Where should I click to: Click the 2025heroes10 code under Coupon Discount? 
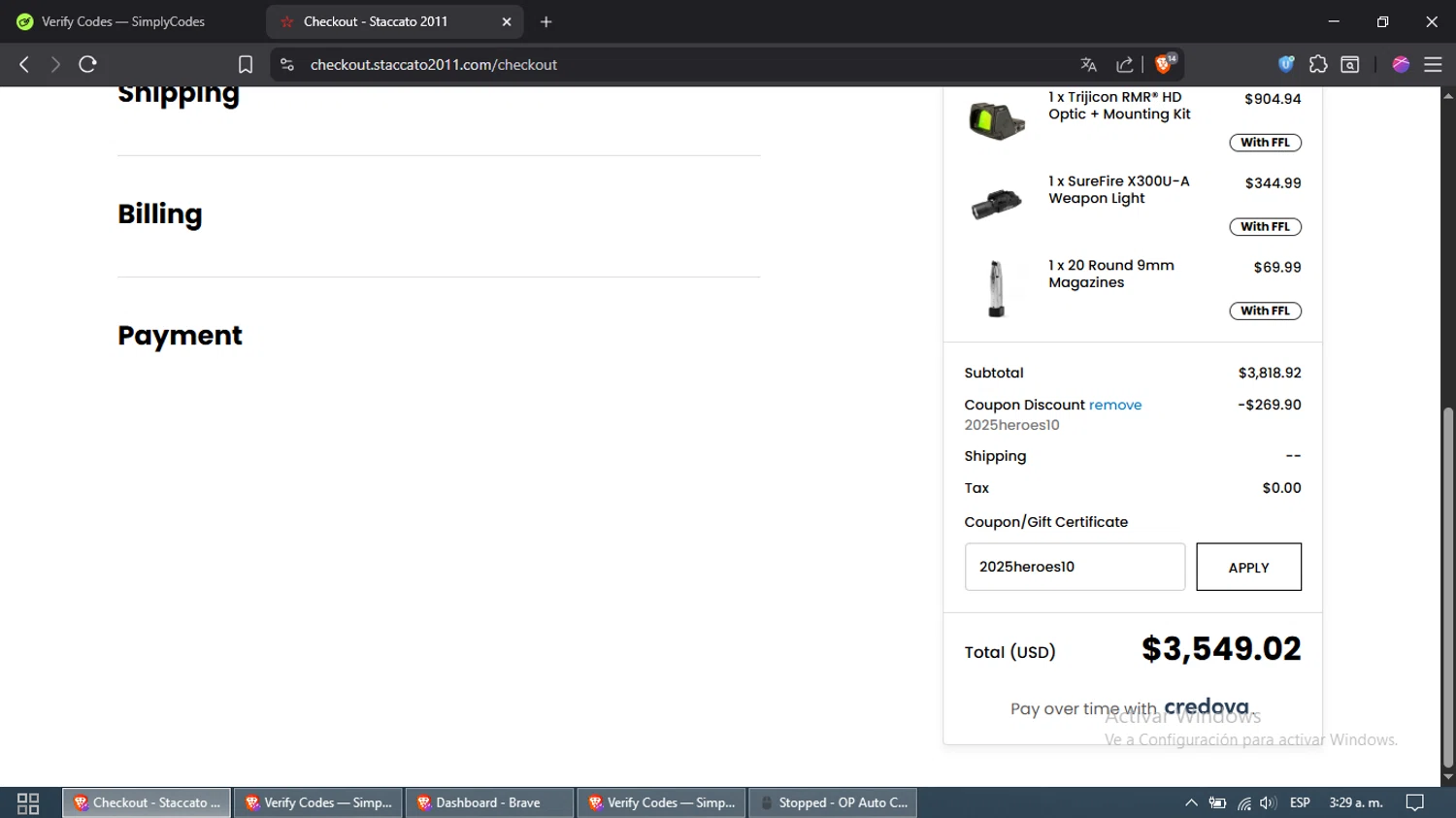tap(1011, 425)
